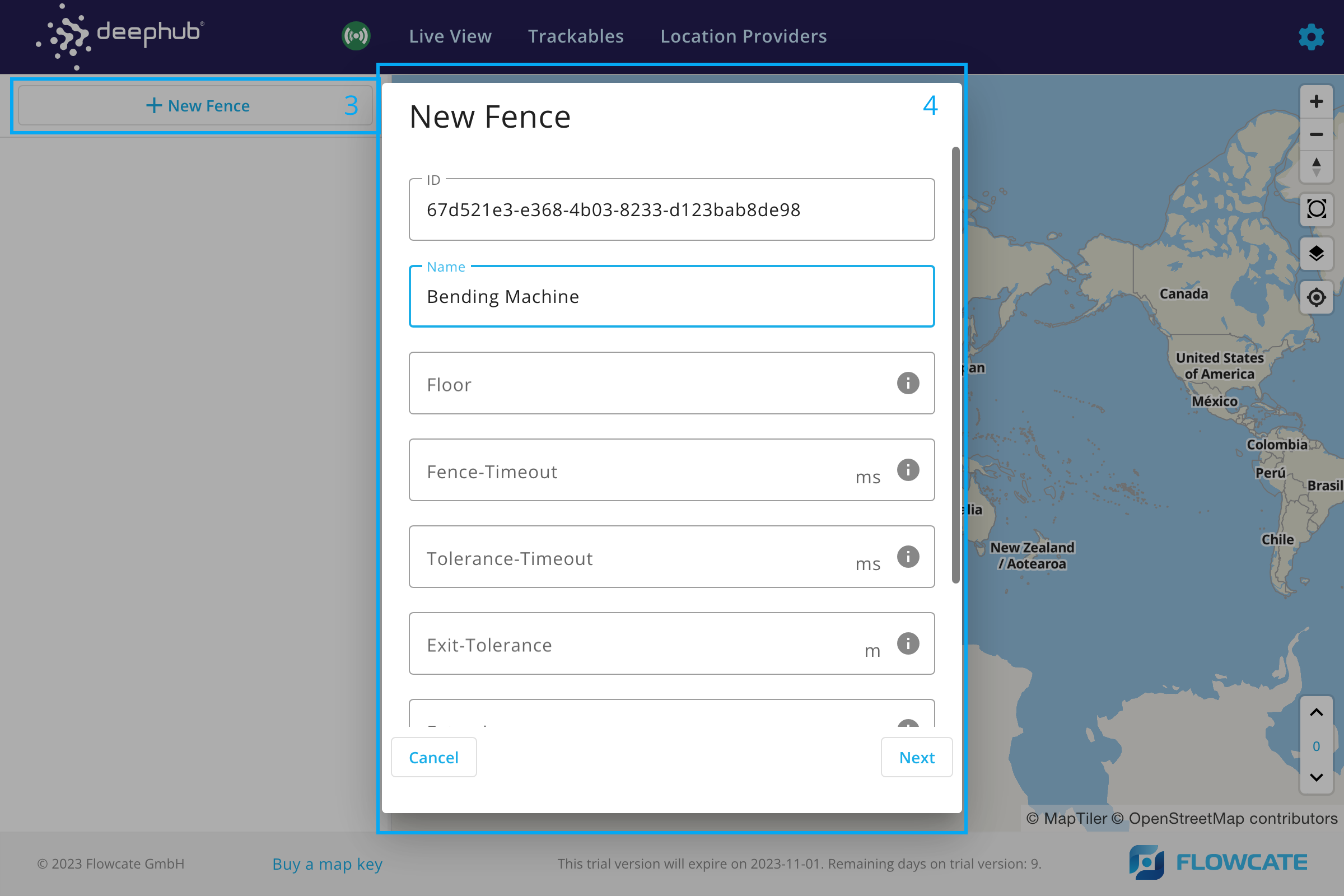Click the info icon next to Fence-Timeout
The height and width of the screenshot is (896, 1344).
[x=907, y=470]
